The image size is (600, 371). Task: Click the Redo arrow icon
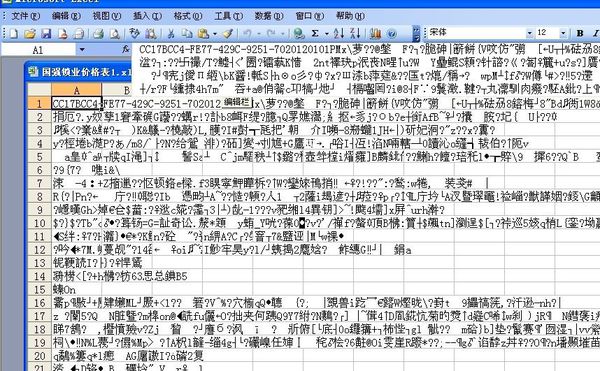[x=271, y=34]
